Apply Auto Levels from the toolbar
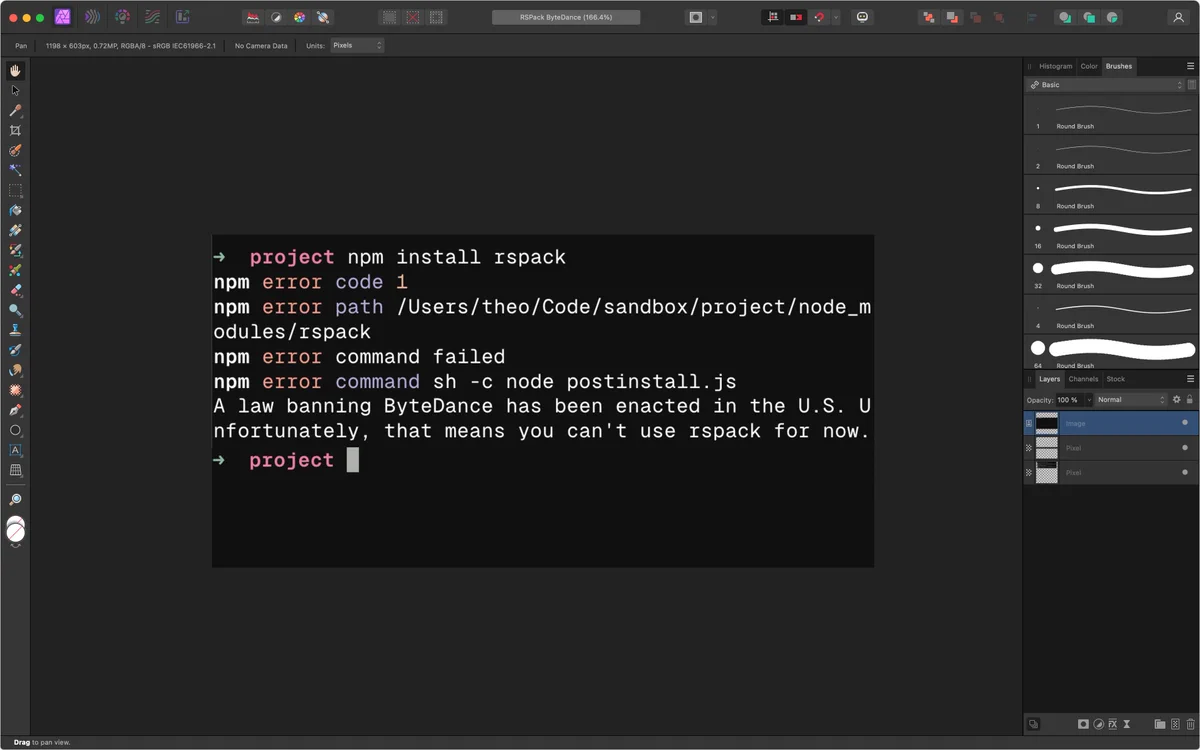1200x750 pixels. point(253,17)
